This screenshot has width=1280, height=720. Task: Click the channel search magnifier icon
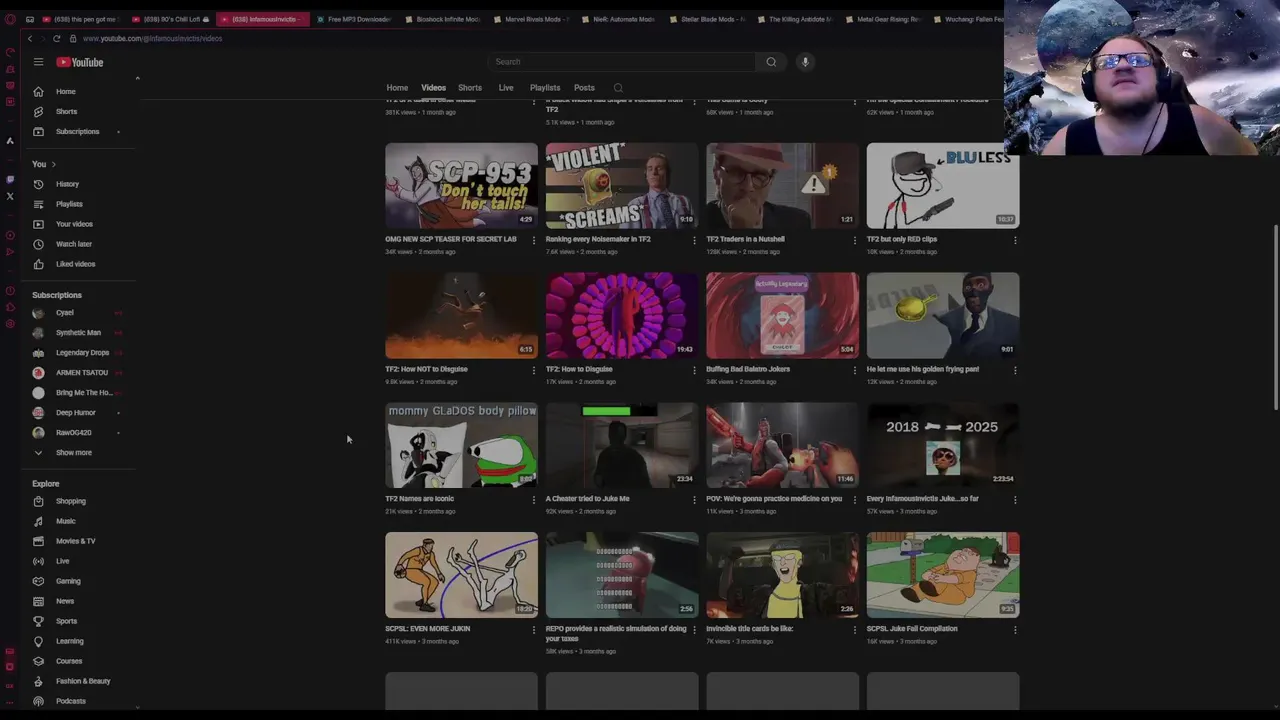(618, 88)
